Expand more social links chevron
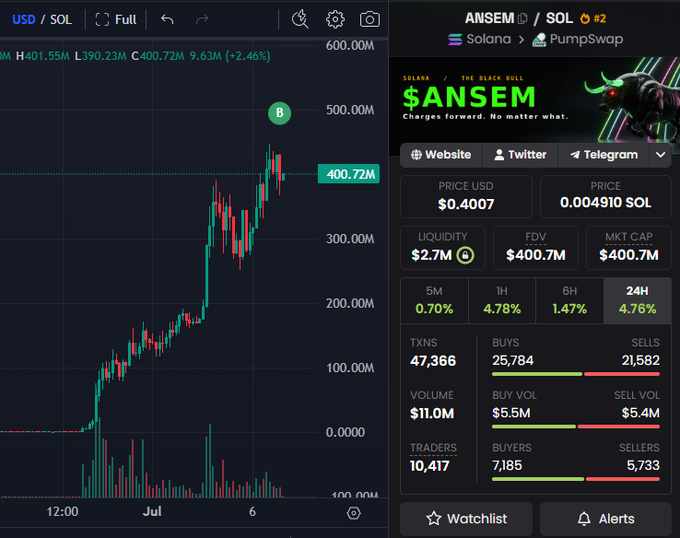680x538 pixels. 660,155
